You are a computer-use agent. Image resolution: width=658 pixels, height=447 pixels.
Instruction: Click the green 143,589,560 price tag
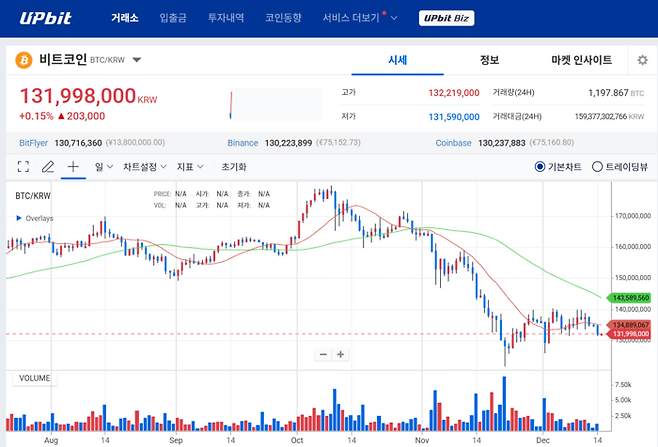click(628, 298)
